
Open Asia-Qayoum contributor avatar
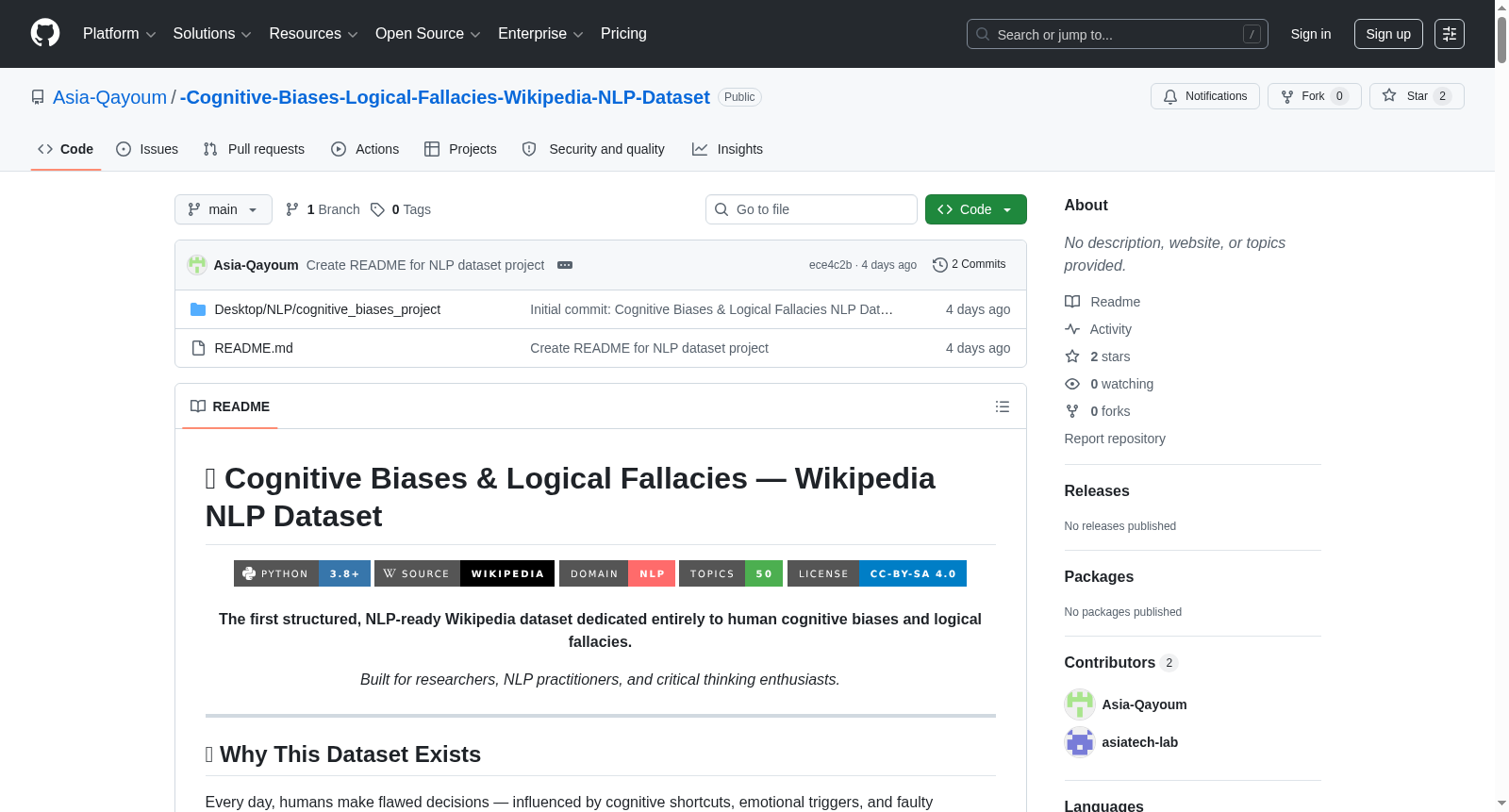point(1080,704)
